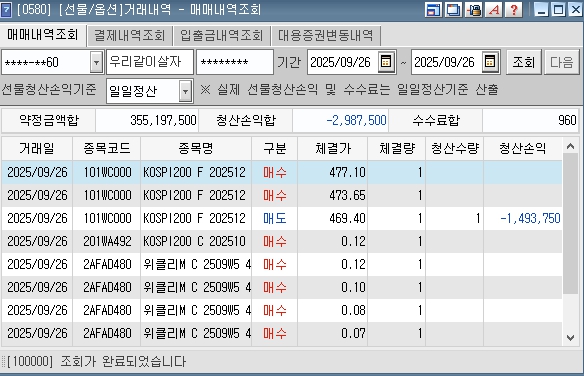584x376 pixels.
Task: Click the 조회 search button
Action: coord(523,62)
